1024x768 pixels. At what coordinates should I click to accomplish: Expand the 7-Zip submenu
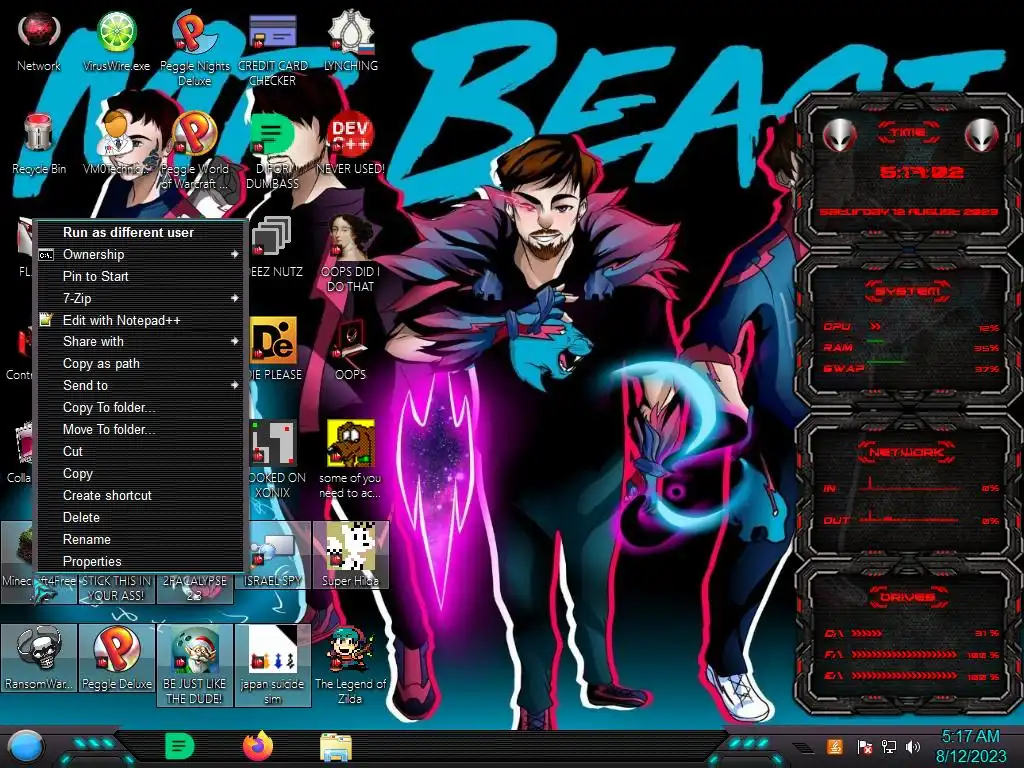point(140,298)
